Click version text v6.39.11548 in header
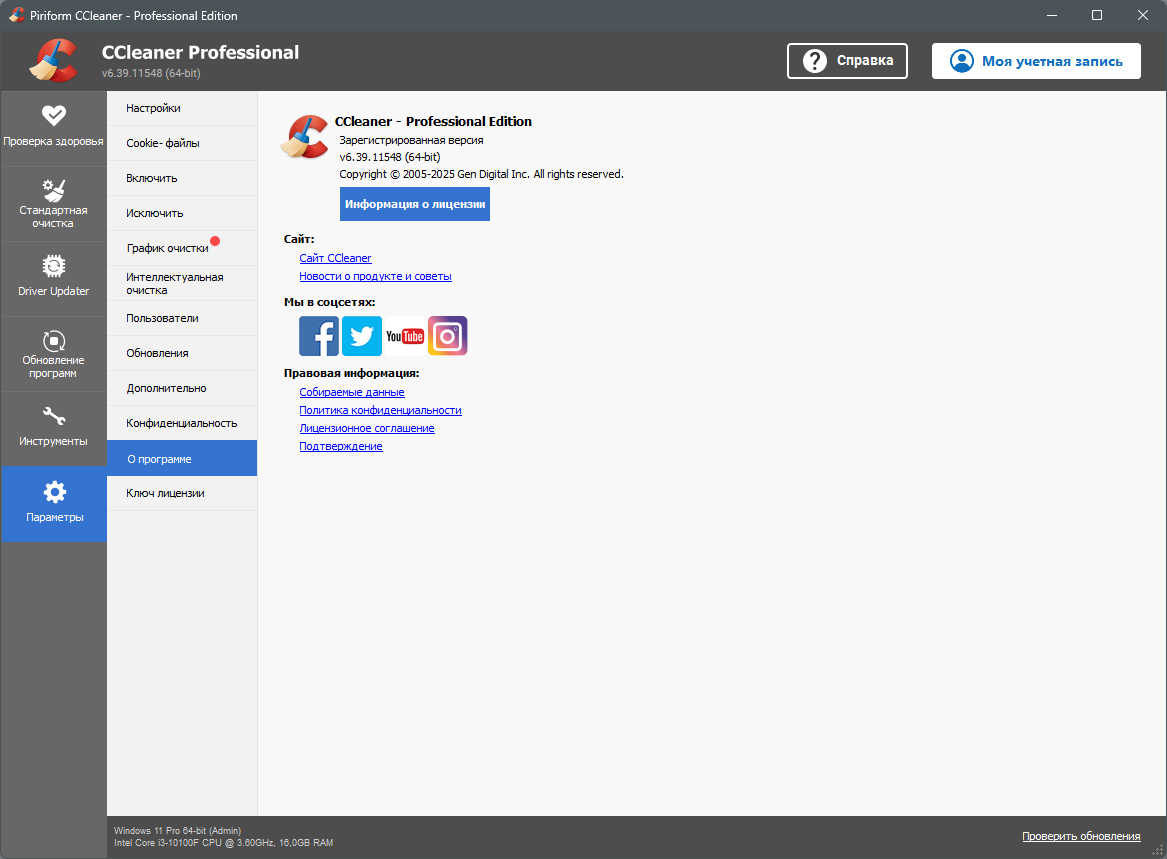 coord(151,73)
